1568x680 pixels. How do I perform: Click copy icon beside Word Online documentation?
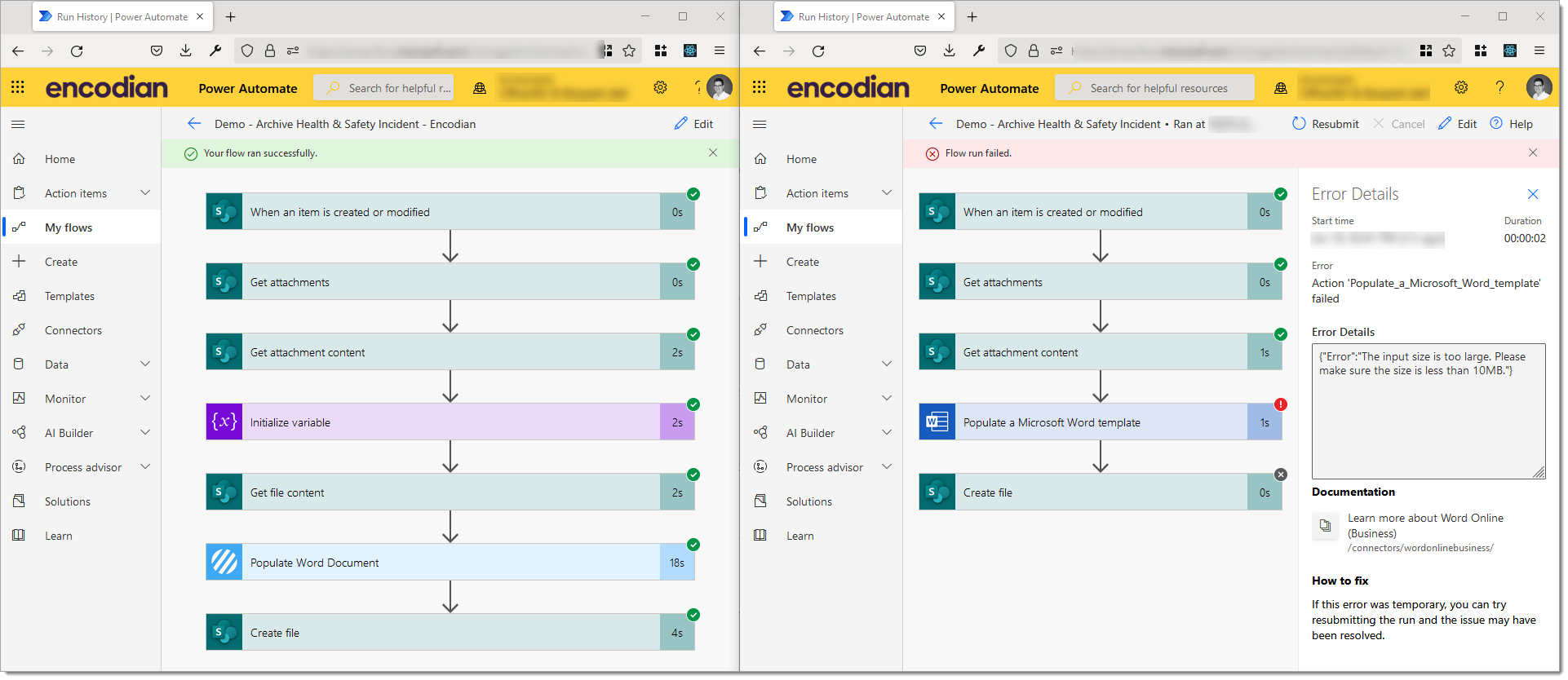point(1326,526)
